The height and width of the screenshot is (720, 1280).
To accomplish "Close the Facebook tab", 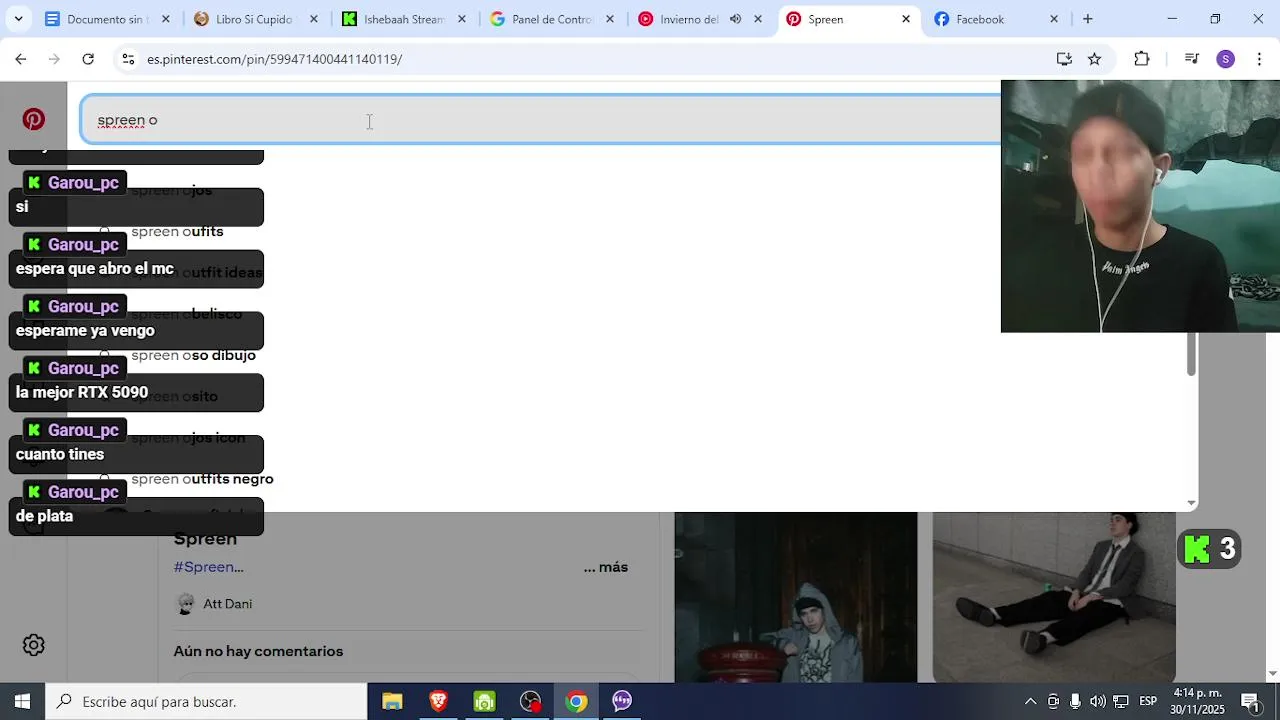I will pos(1054,19).
